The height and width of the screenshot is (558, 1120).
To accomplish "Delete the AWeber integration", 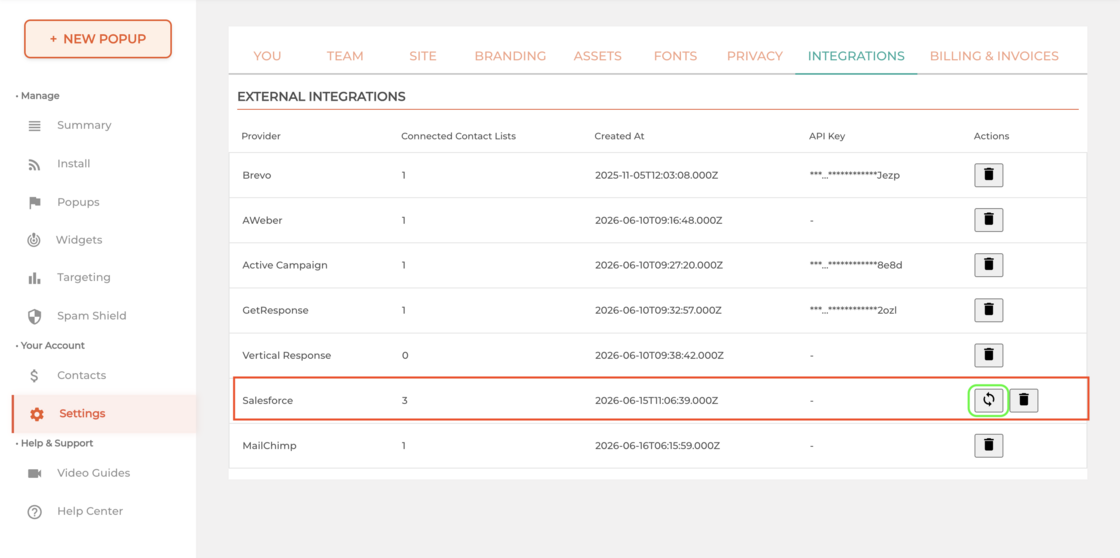I will point(989,220).
